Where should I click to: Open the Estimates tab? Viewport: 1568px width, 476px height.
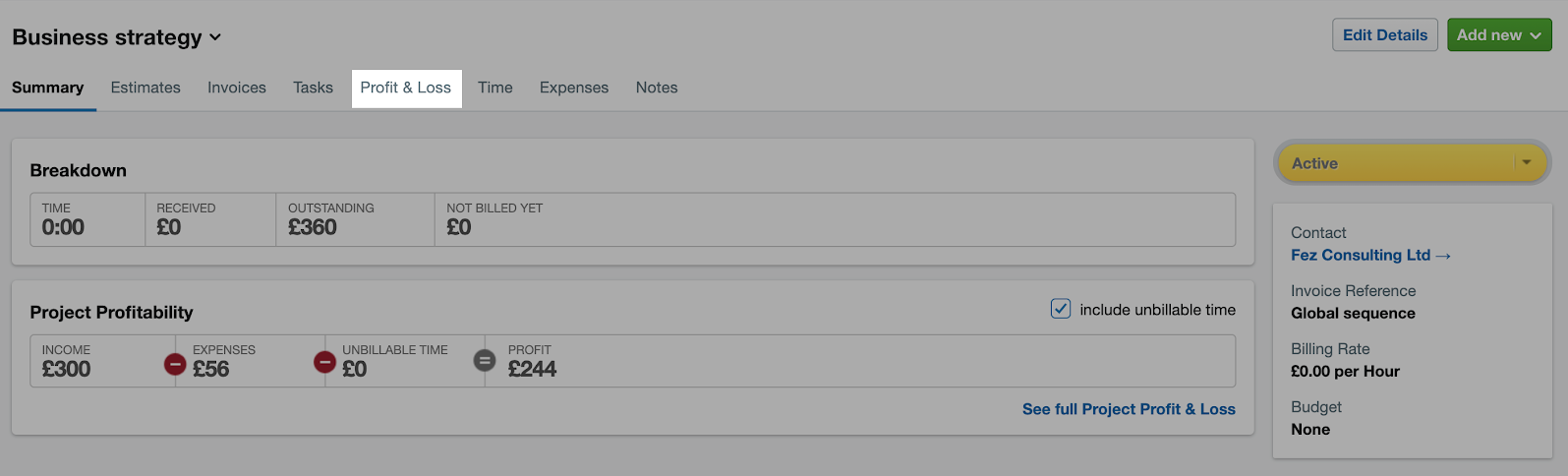(x=145, y=88)
